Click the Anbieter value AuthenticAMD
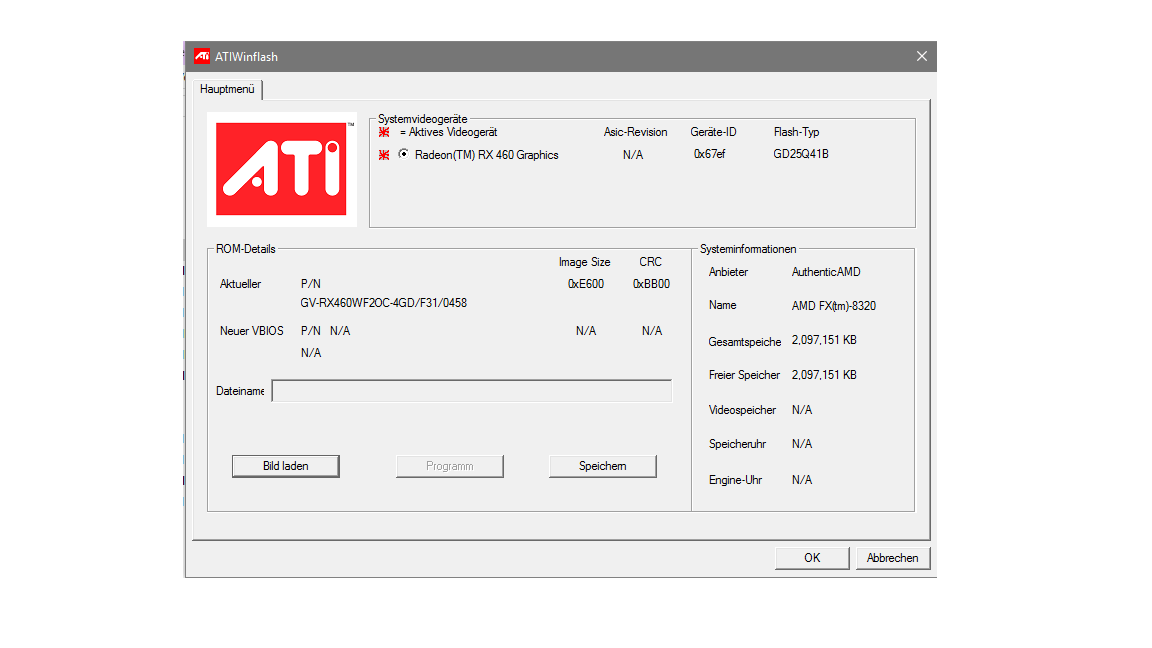1152x648 pixels. (x=826, y=272)
